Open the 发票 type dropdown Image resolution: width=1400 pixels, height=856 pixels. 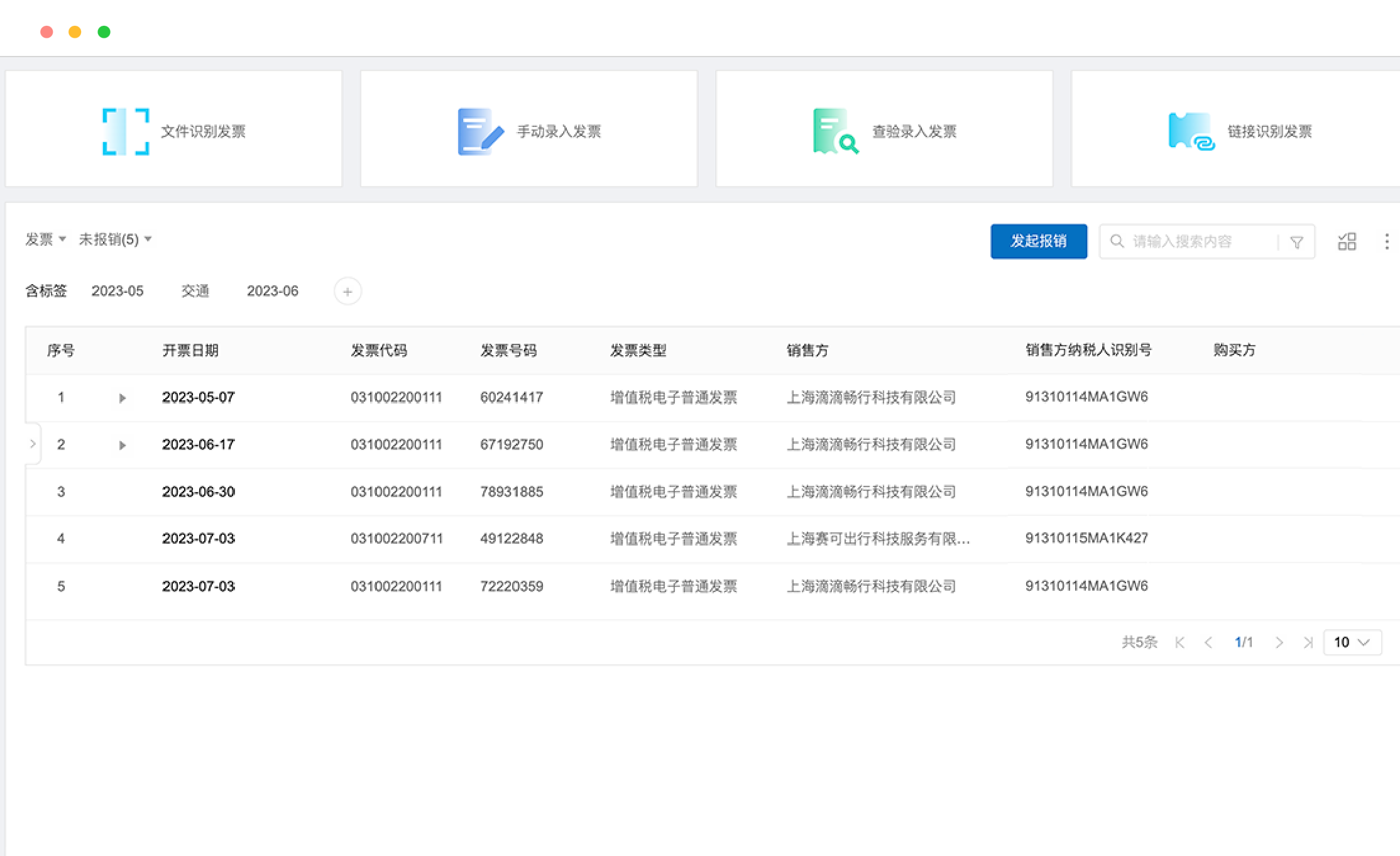45,239
